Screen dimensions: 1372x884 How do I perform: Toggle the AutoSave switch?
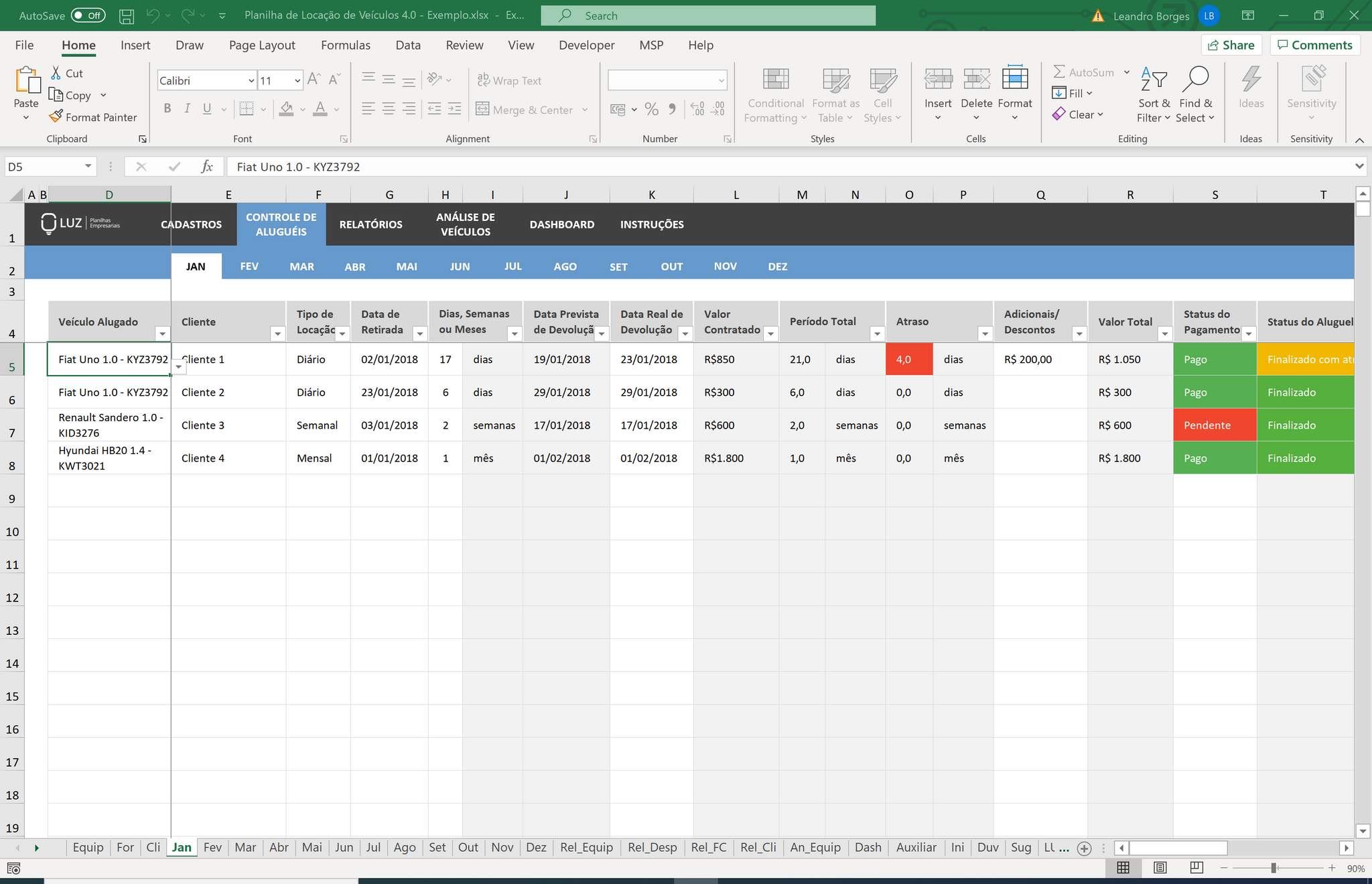(88, 15)
